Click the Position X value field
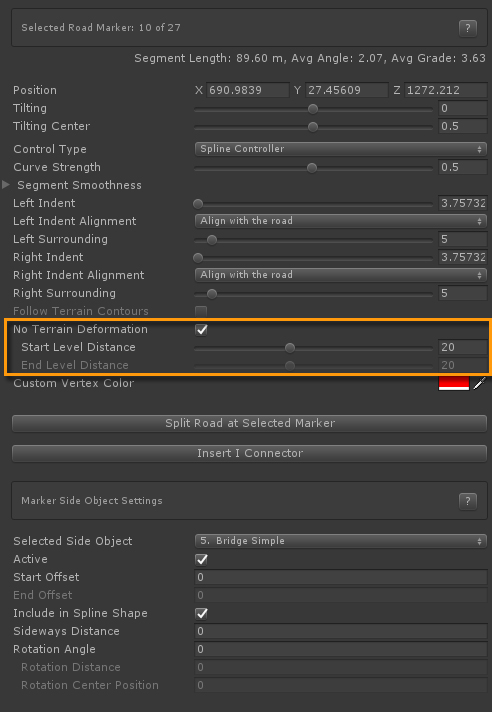Viewport: 492px width, 712px height. tap(248, 90)
